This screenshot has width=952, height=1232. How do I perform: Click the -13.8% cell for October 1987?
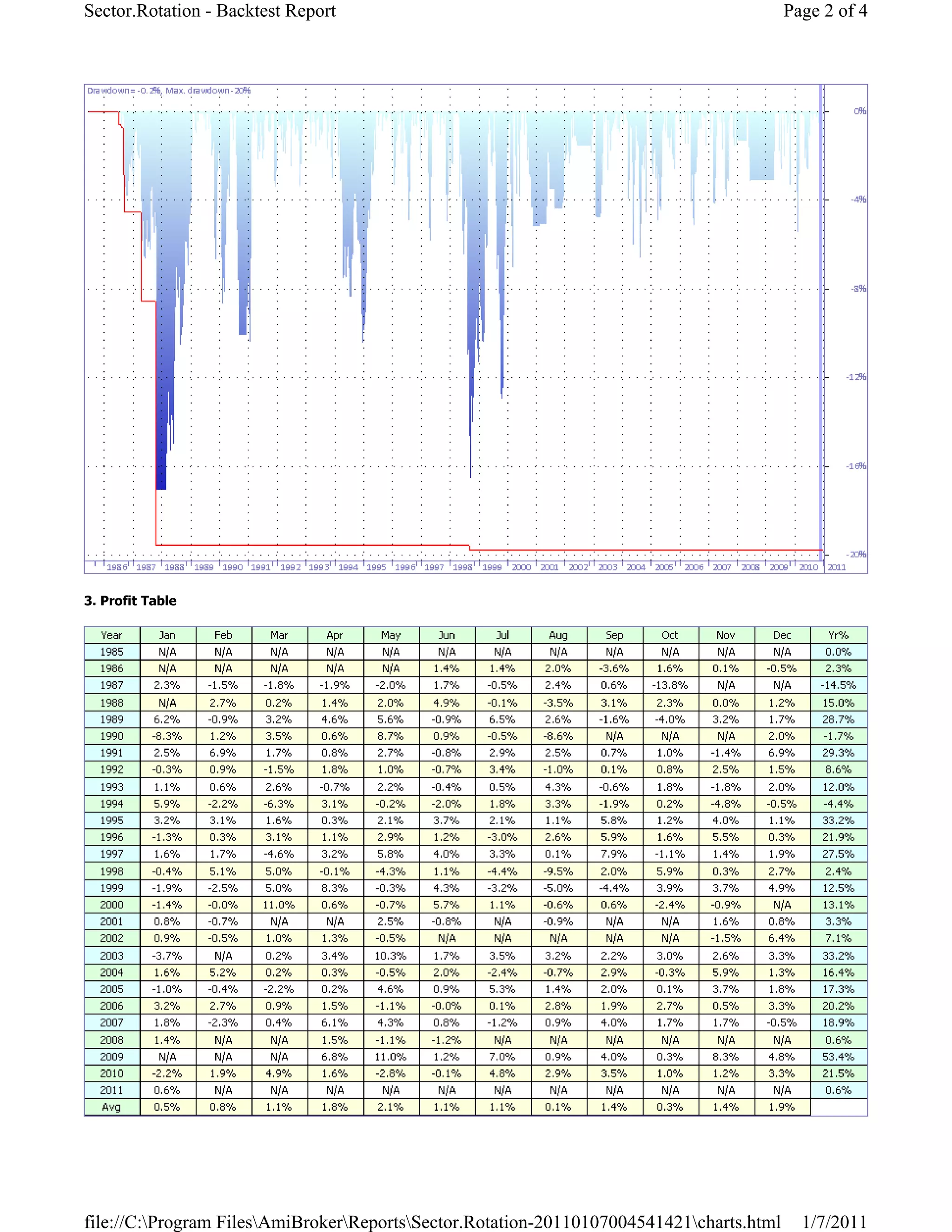tap(670, 685)
